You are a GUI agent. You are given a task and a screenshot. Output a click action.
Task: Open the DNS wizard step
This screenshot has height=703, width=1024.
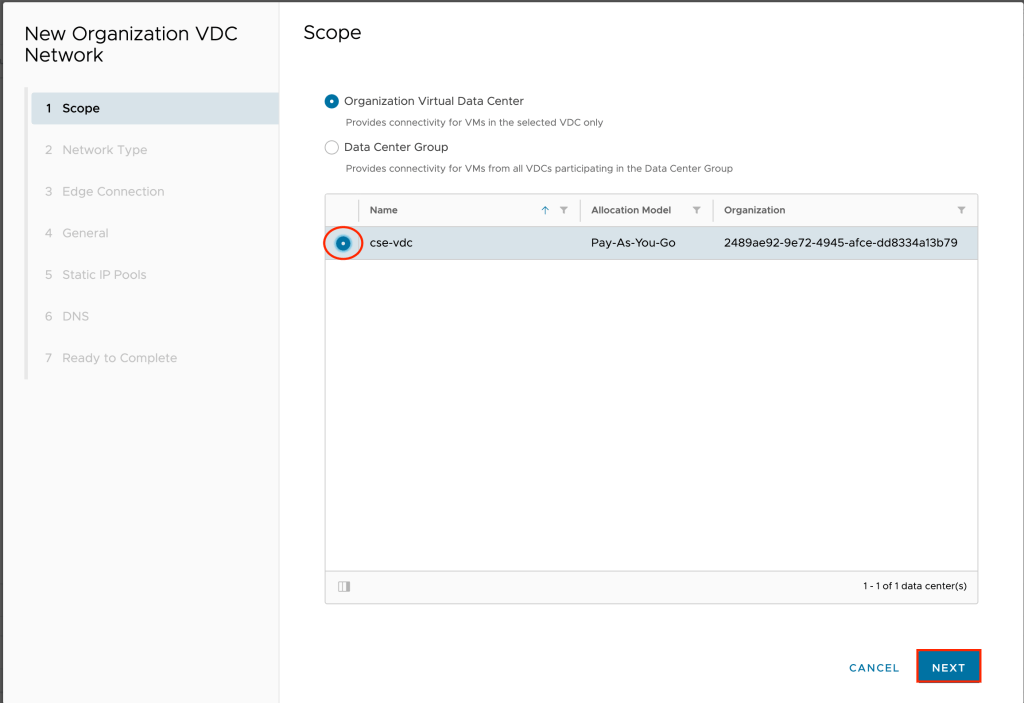75,316
